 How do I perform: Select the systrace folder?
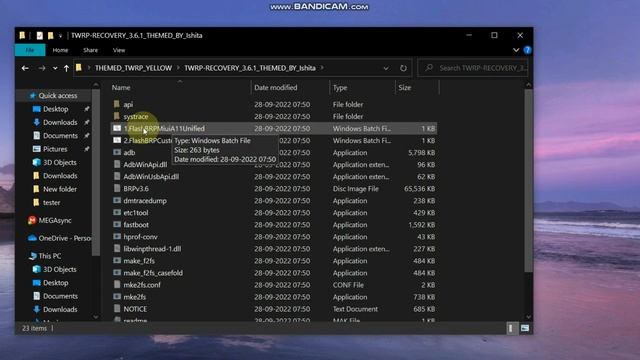click(136, 117)
